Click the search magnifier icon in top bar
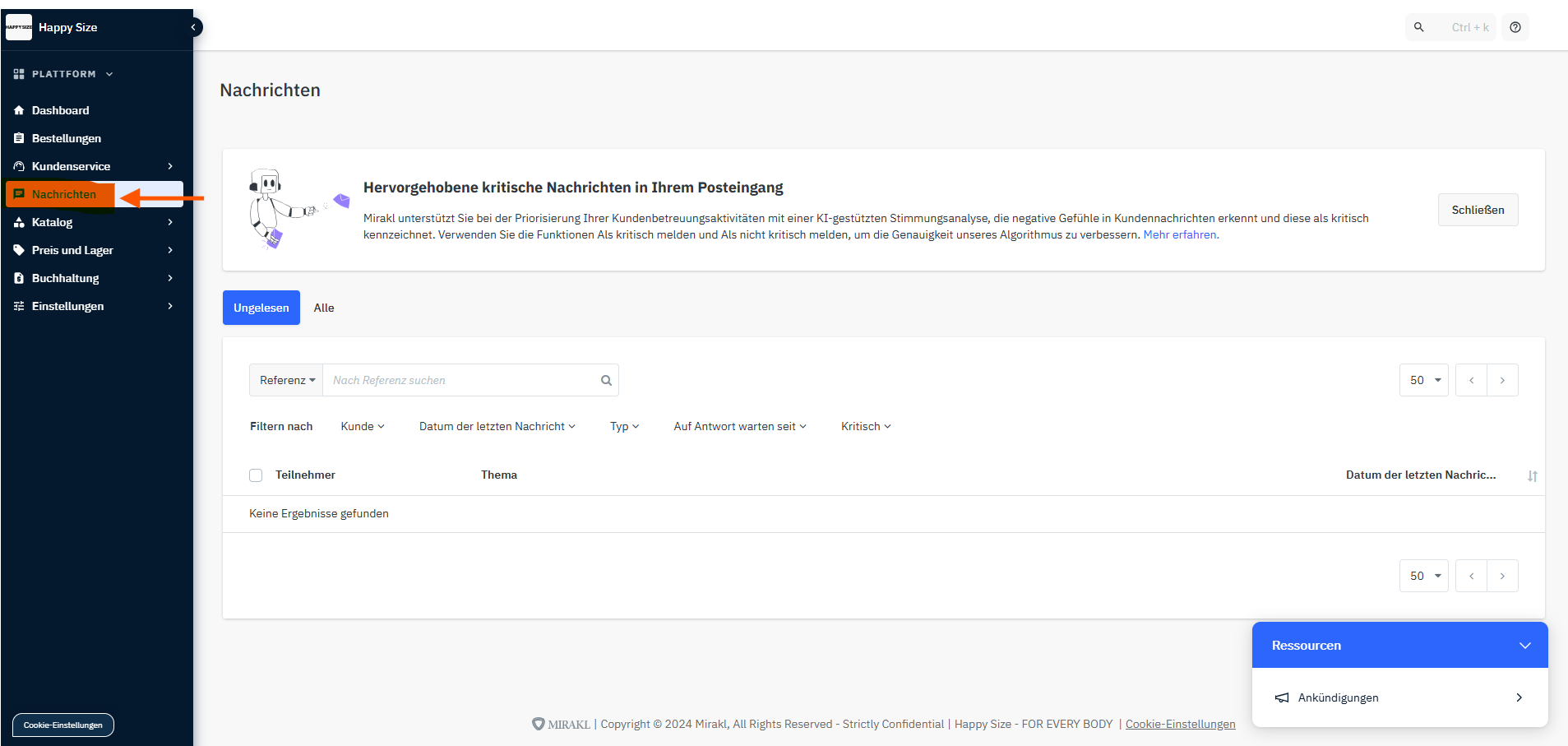Viewport: 1568px width, 746px height. tap(1419, 27)
